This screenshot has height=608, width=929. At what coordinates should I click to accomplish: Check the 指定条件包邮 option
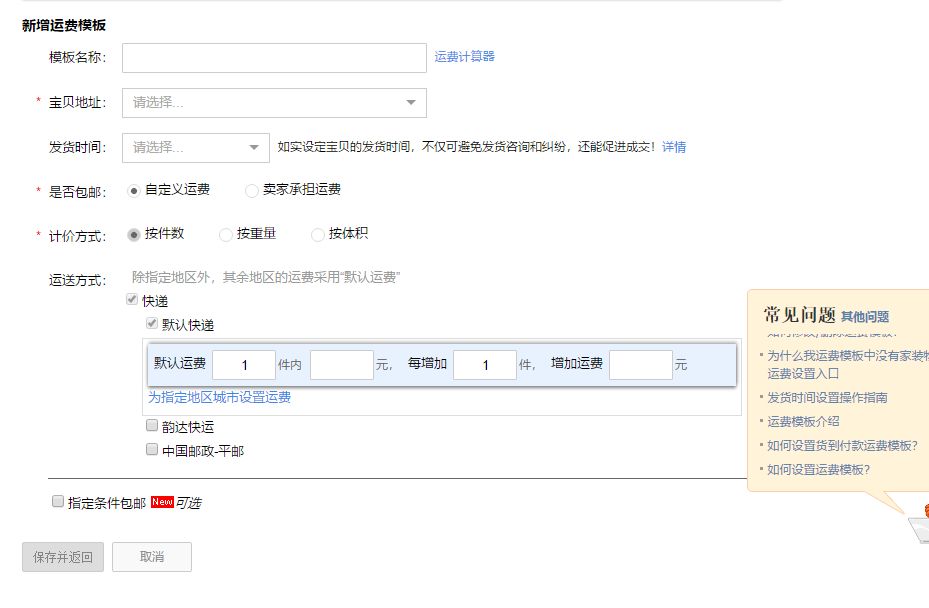tap(58, 502)
